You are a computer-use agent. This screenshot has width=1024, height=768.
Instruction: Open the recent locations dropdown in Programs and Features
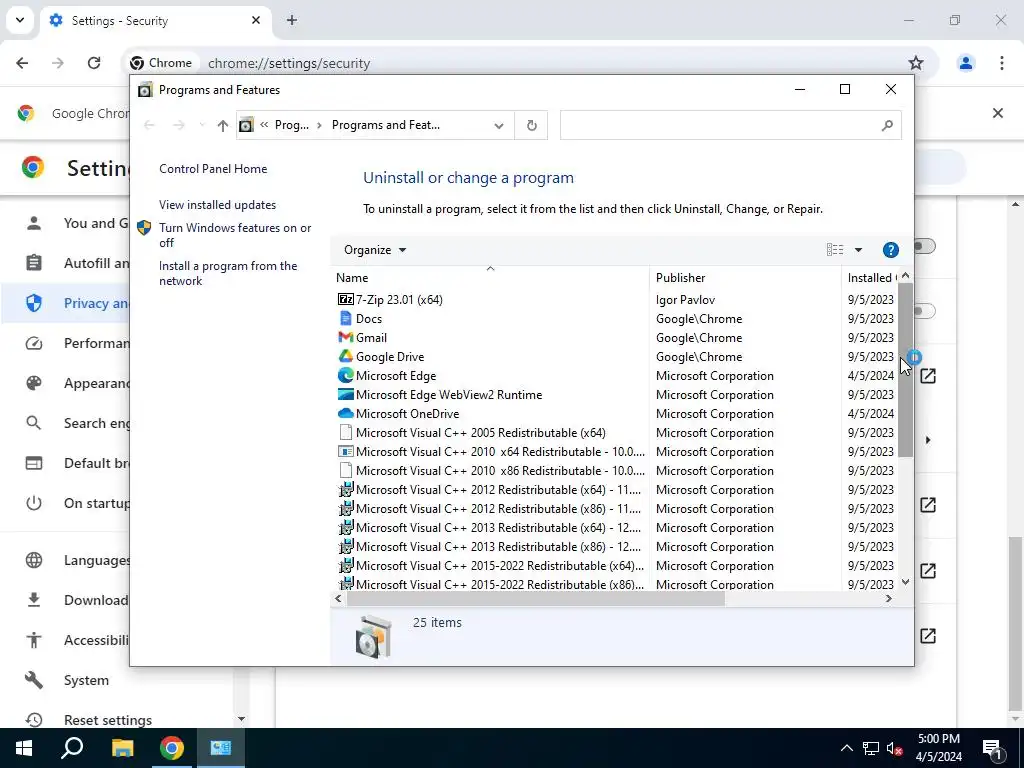202,125
